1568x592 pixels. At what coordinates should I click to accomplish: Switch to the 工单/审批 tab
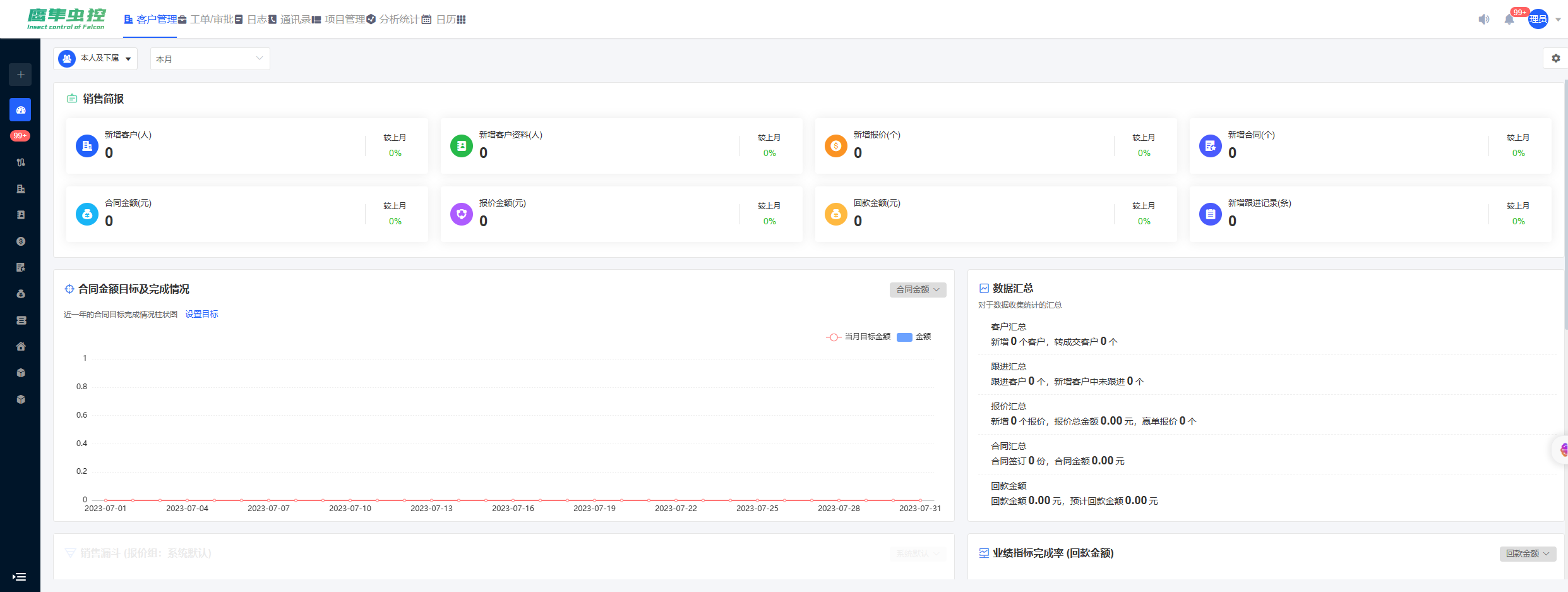tap(206, 20)
